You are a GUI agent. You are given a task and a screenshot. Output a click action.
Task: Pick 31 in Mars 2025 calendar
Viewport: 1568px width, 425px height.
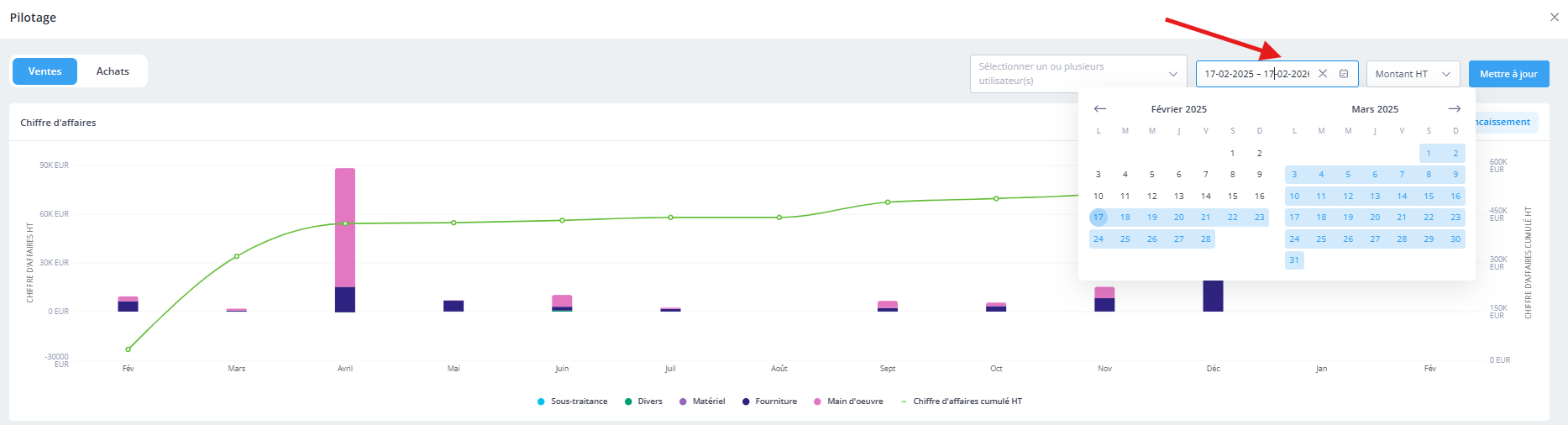[1294, 260]
